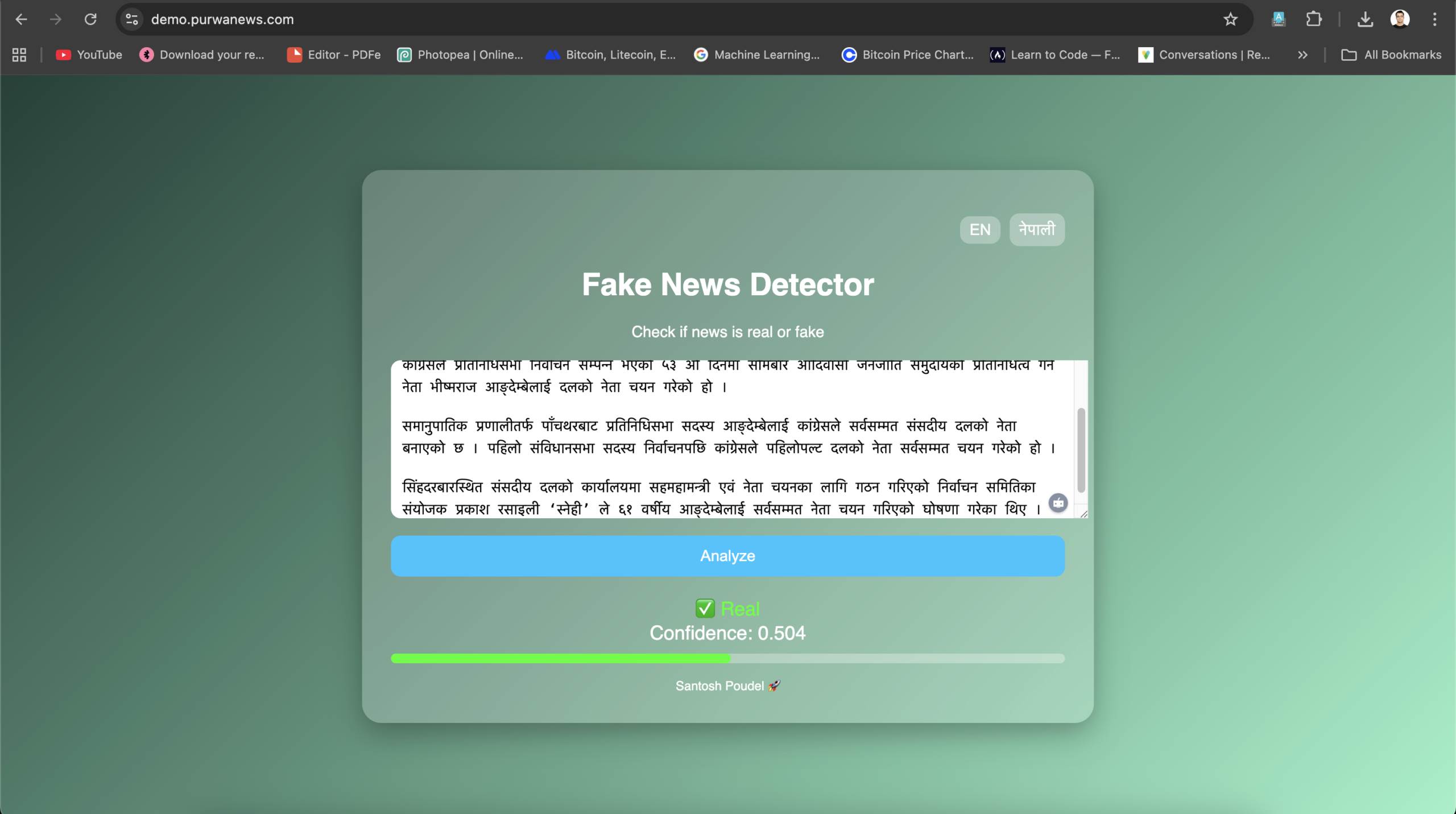Image resolution: width=1456 pixels, height=814 pixels.
Task: Click the assistant robot icon in the text area
Action: pyautogui.click(x=1058, y=503)
